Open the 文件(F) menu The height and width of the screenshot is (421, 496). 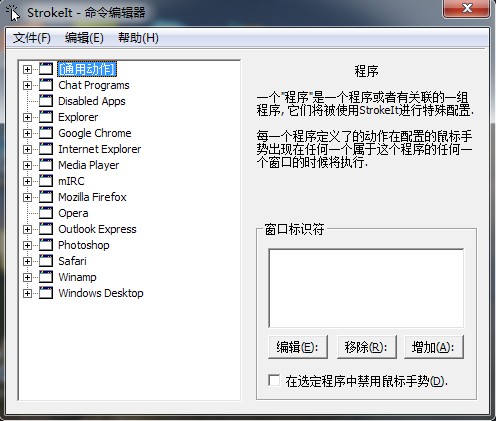(32, 38)
